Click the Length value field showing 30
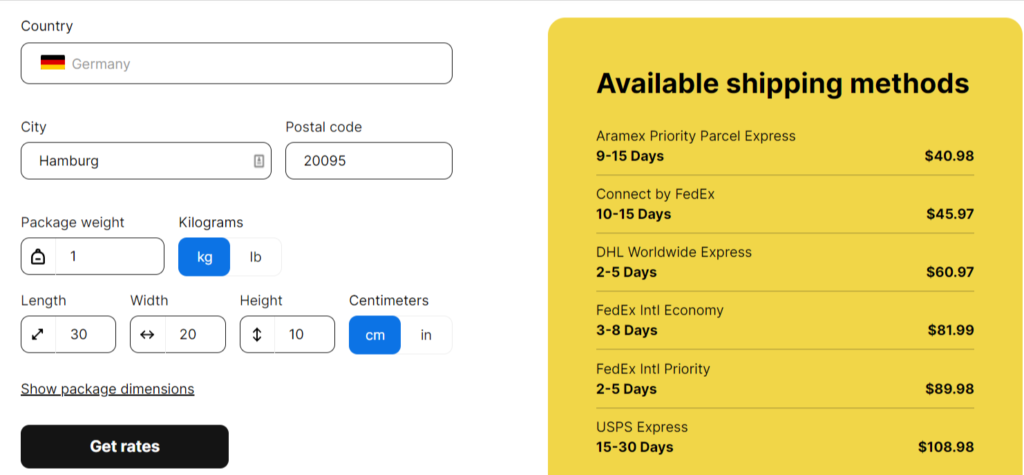This screenshot has width=1024, height=475. click(86, 335)
